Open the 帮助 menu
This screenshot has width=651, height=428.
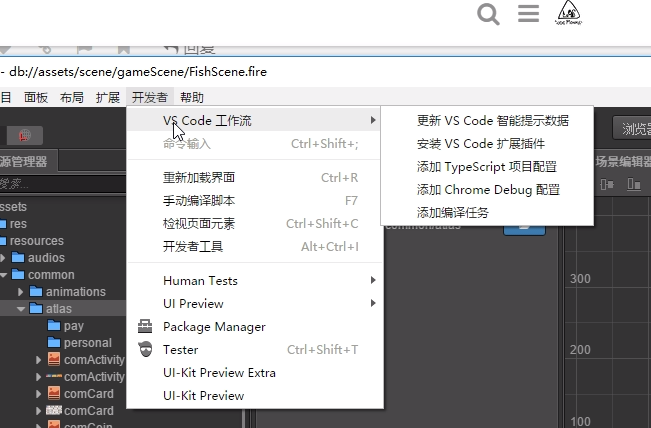click(192, 98)
